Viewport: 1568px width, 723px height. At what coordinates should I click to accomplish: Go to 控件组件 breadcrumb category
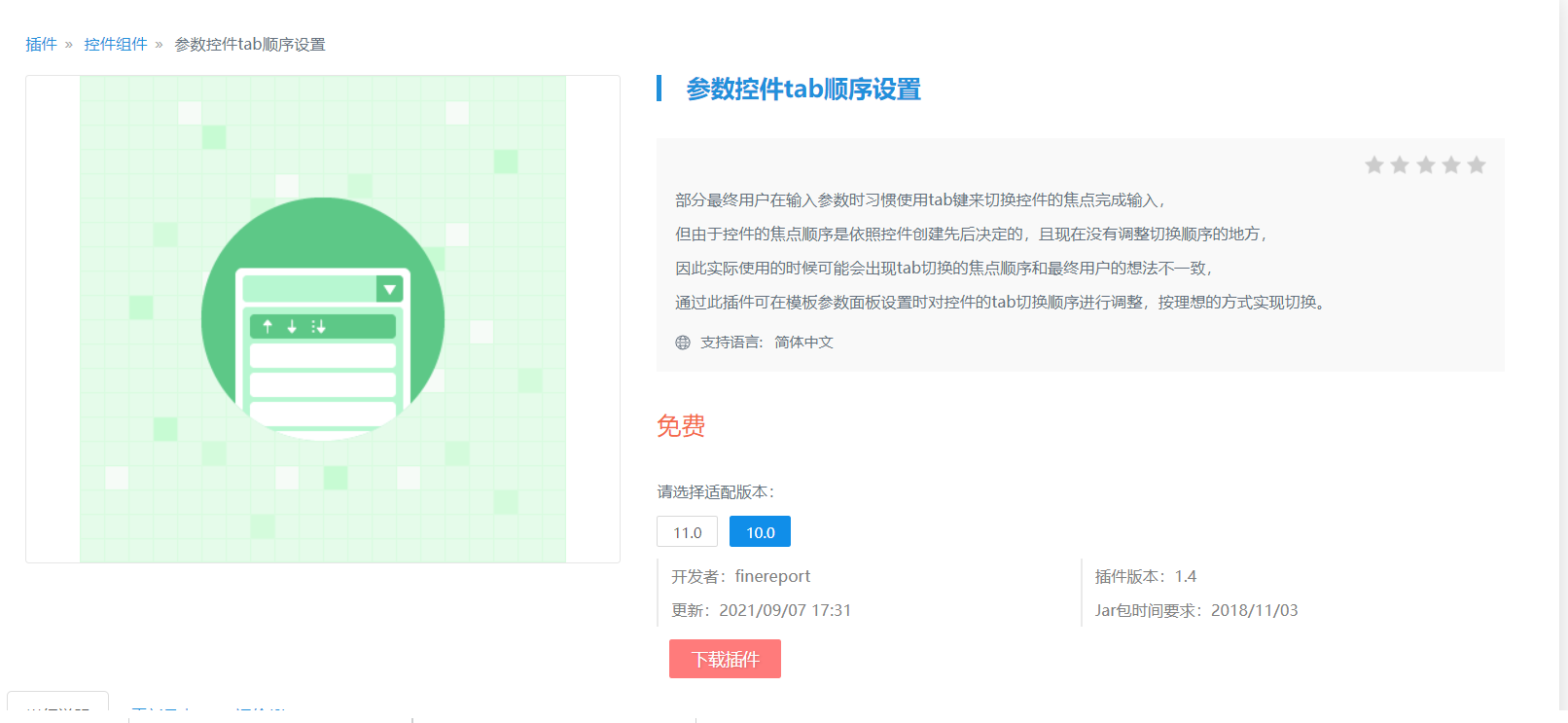tap(116, 45)
